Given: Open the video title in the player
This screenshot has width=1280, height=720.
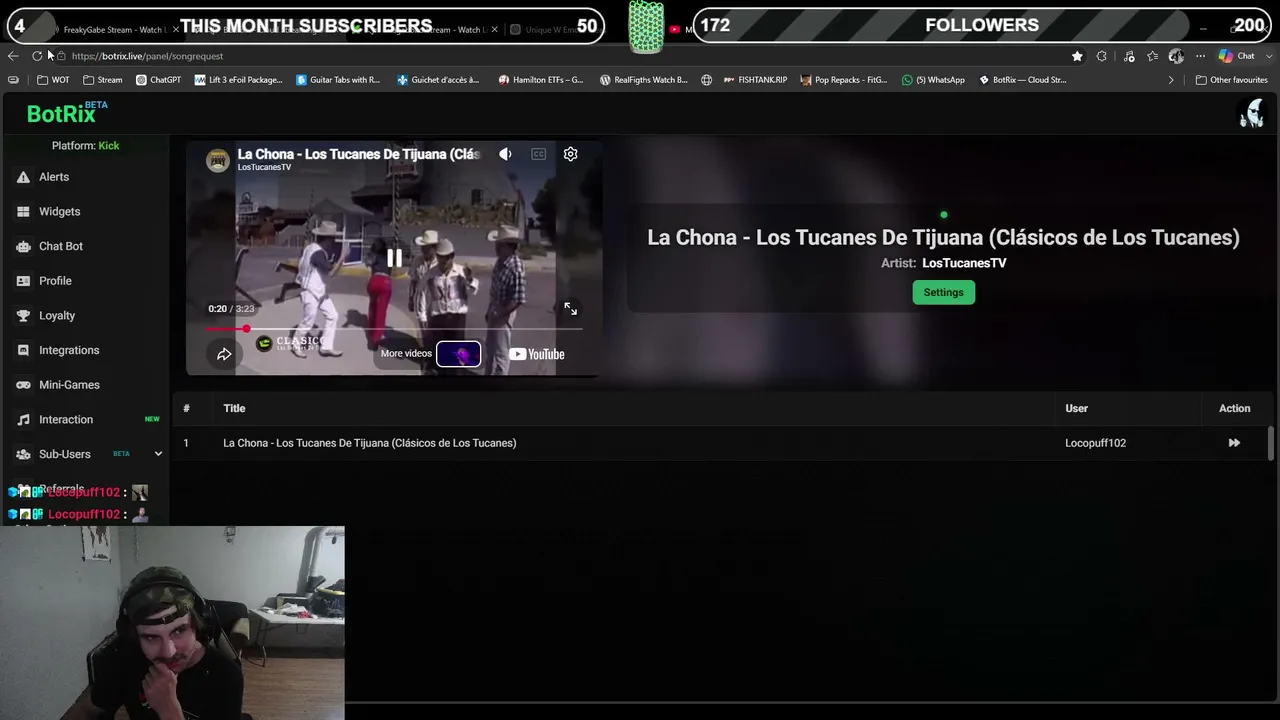Looking at the screenshot, I should click(x=359, y=154).
